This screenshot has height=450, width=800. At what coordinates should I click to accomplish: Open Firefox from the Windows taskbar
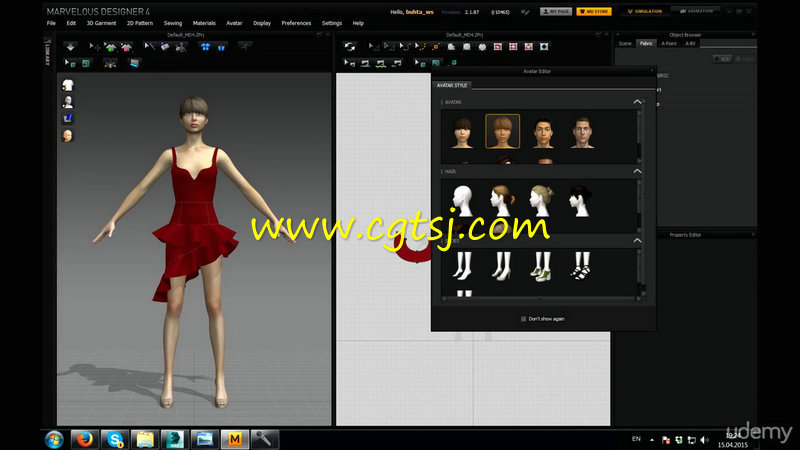pos(85,439)
